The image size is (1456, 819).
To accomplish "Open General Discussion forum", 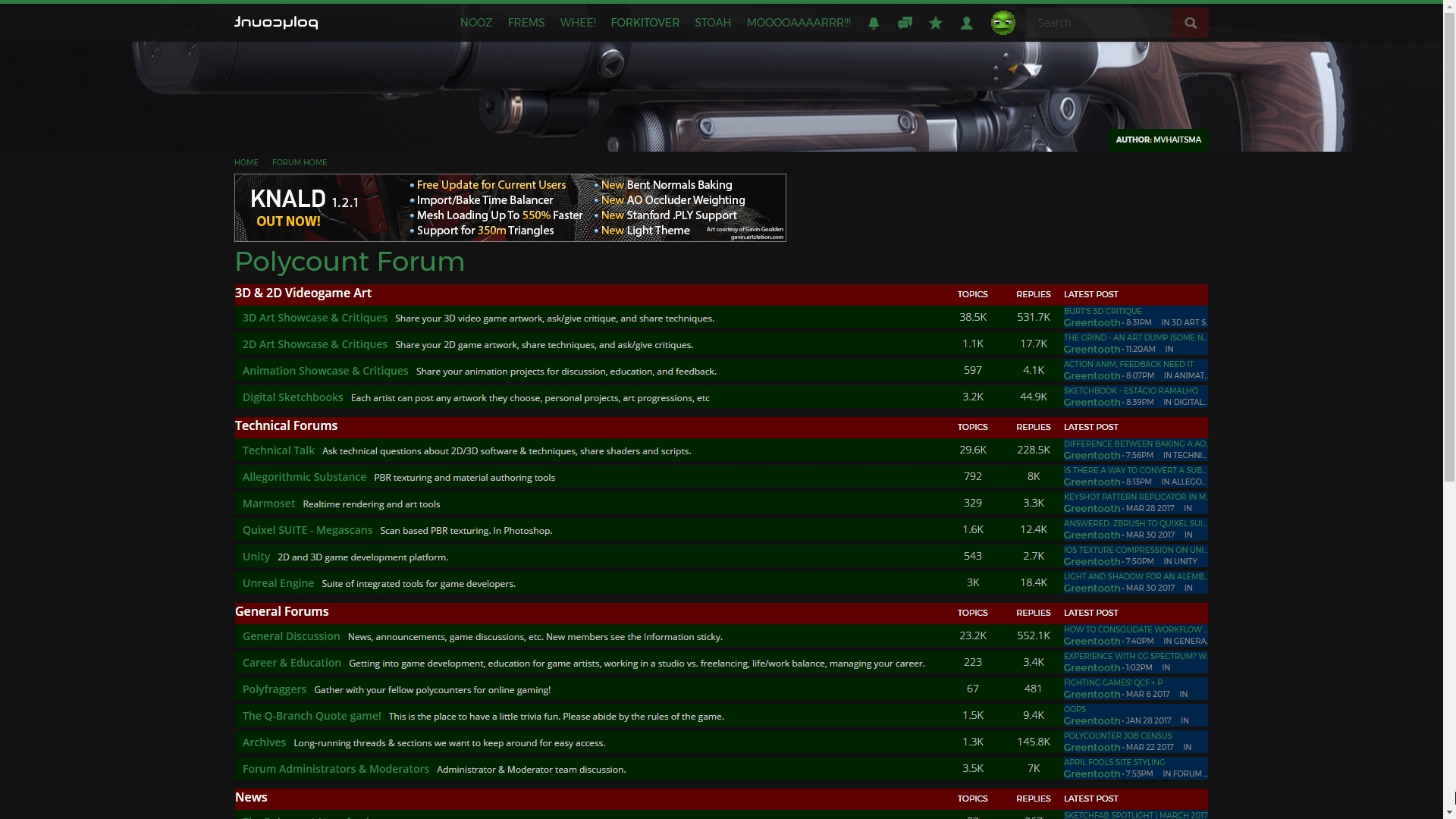I will [291, 636].
